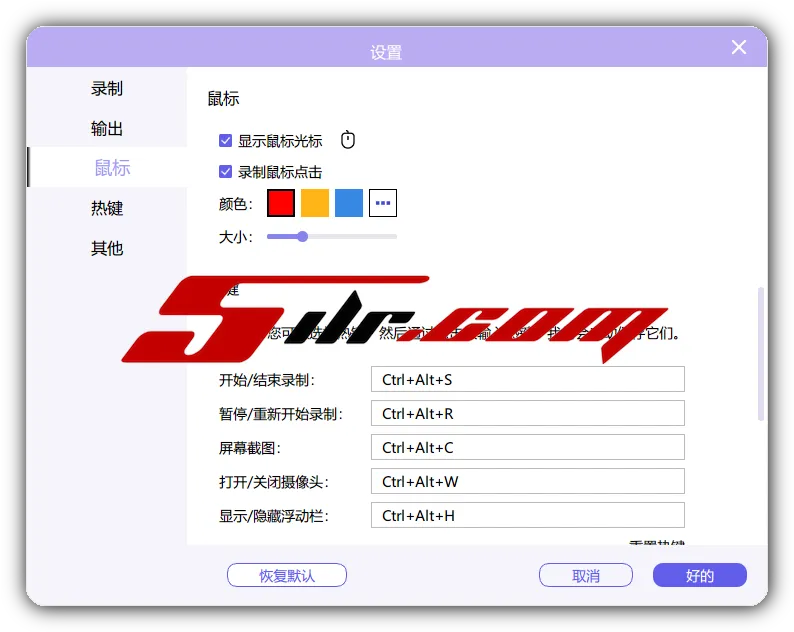Pick the blue click color swatch
The width and height of the screenshot is (794, 632).
pos(349,203)
